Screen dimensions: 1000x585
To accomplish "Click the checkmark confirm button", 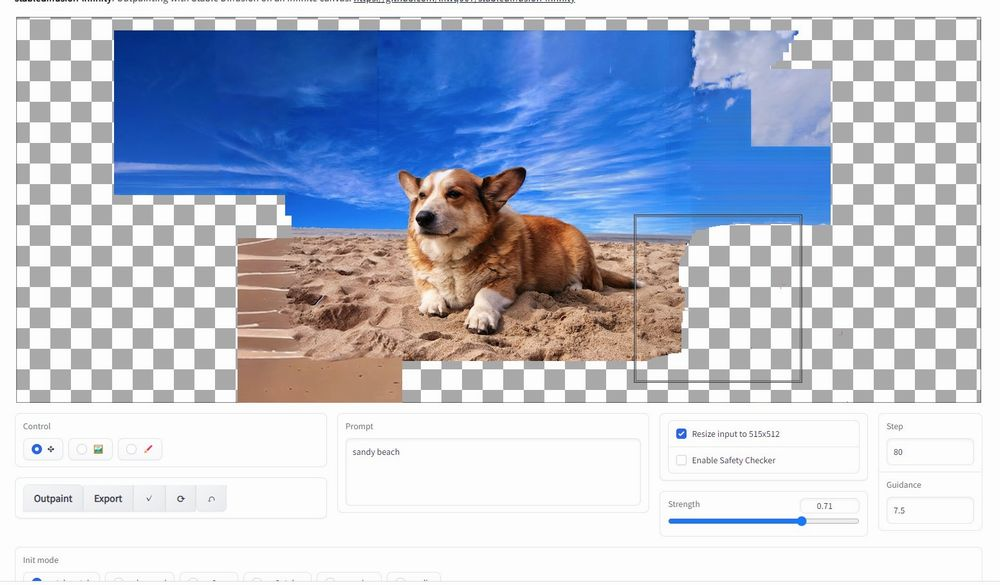I will click(x=149, y=499).
